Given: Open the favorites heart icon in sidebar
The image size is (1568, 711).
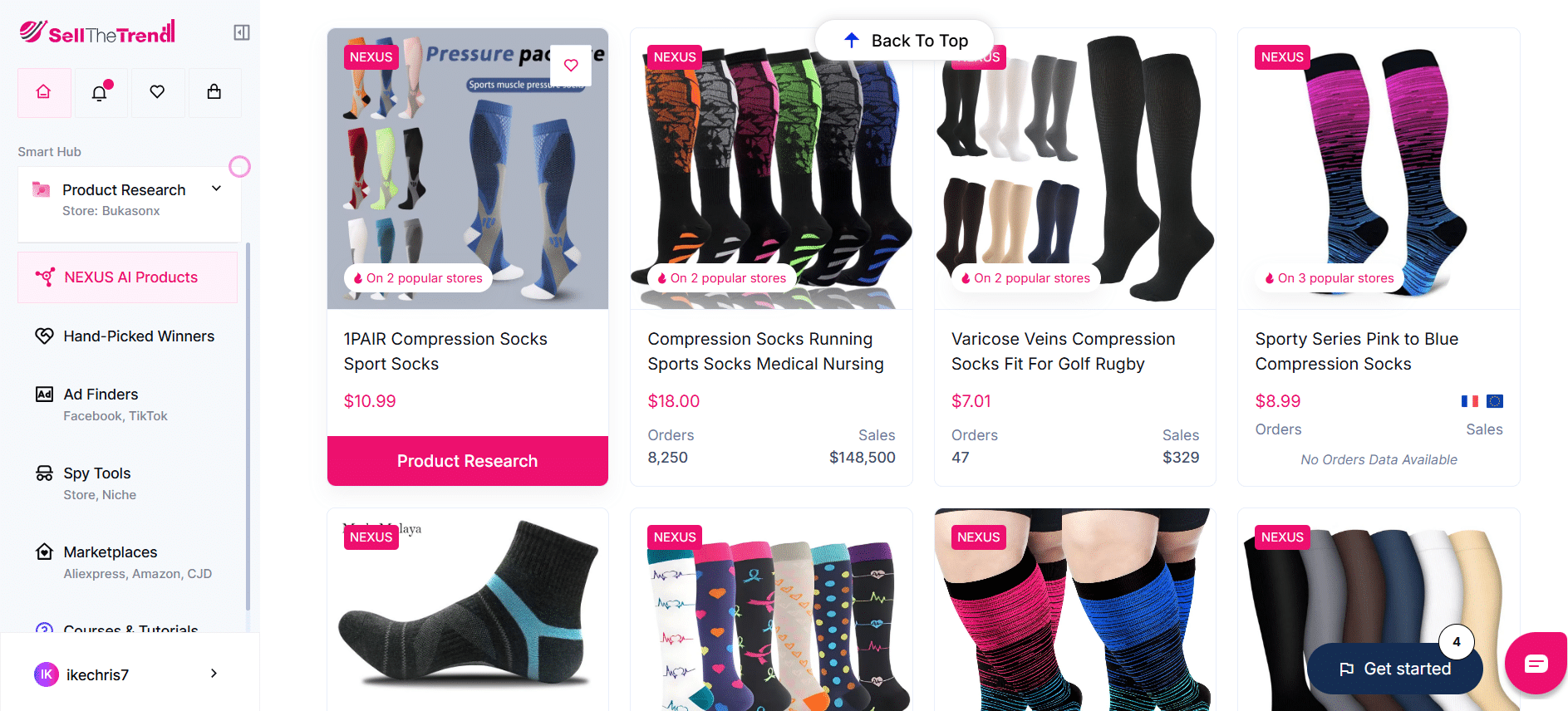Looking at the screenshot, I should pyautogui.click(x=157, y=92).
